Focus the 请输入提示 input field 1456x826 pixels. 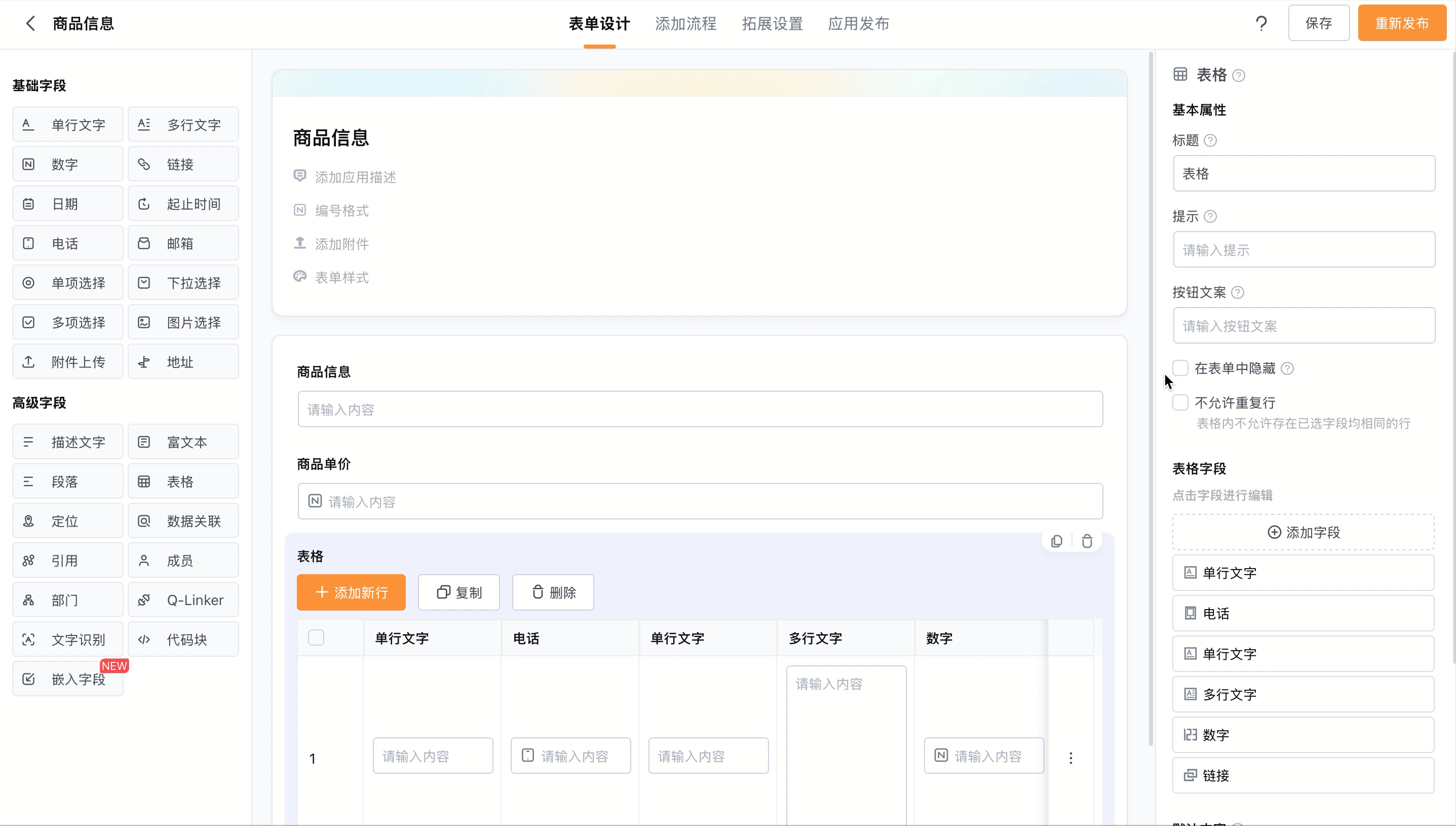(x=1304, y=250)
